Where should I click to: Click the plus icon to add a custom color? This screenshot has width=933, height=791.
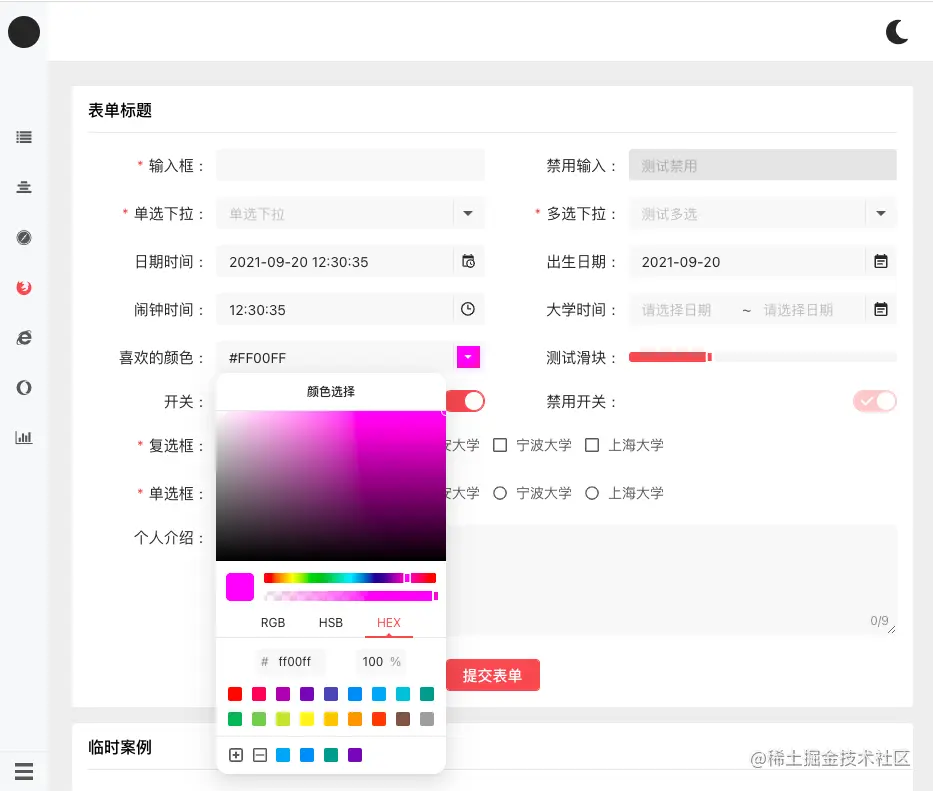pos(236,755)
